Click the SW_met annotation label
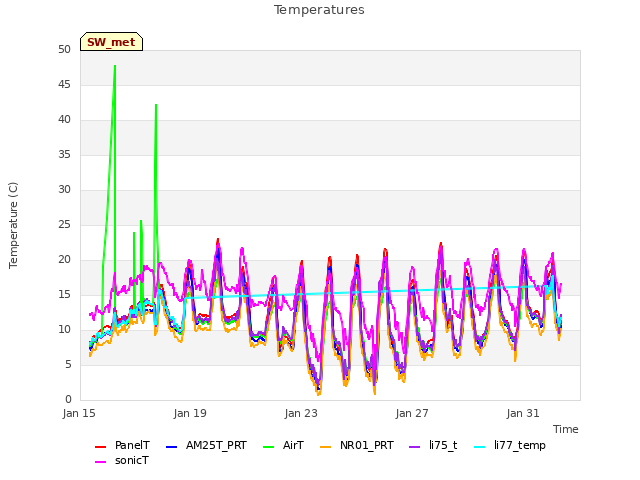Image resolution: width=640 pixels, height=480 pixels. tap(111, 42)
